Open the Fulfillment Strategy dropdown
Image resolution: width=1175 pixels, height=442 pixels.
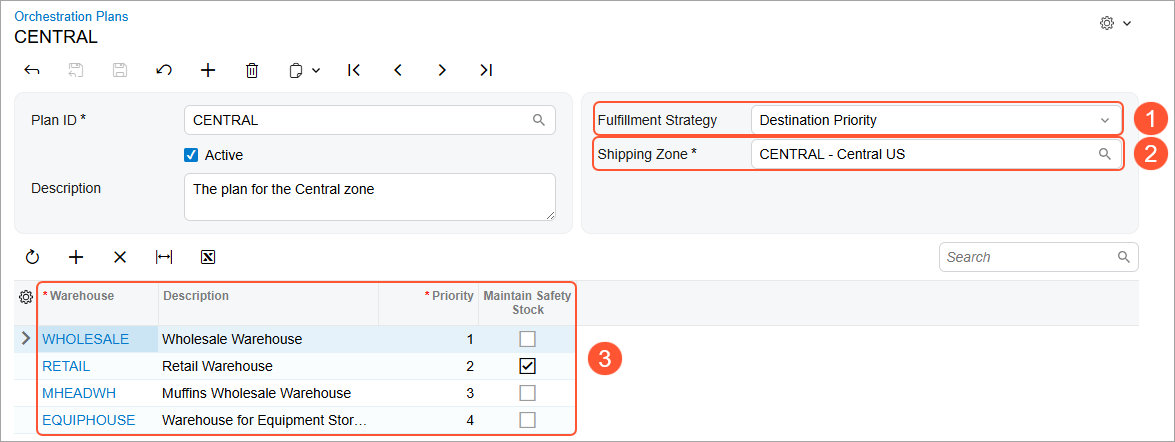pyautogui.click(x=1105, y=120)
